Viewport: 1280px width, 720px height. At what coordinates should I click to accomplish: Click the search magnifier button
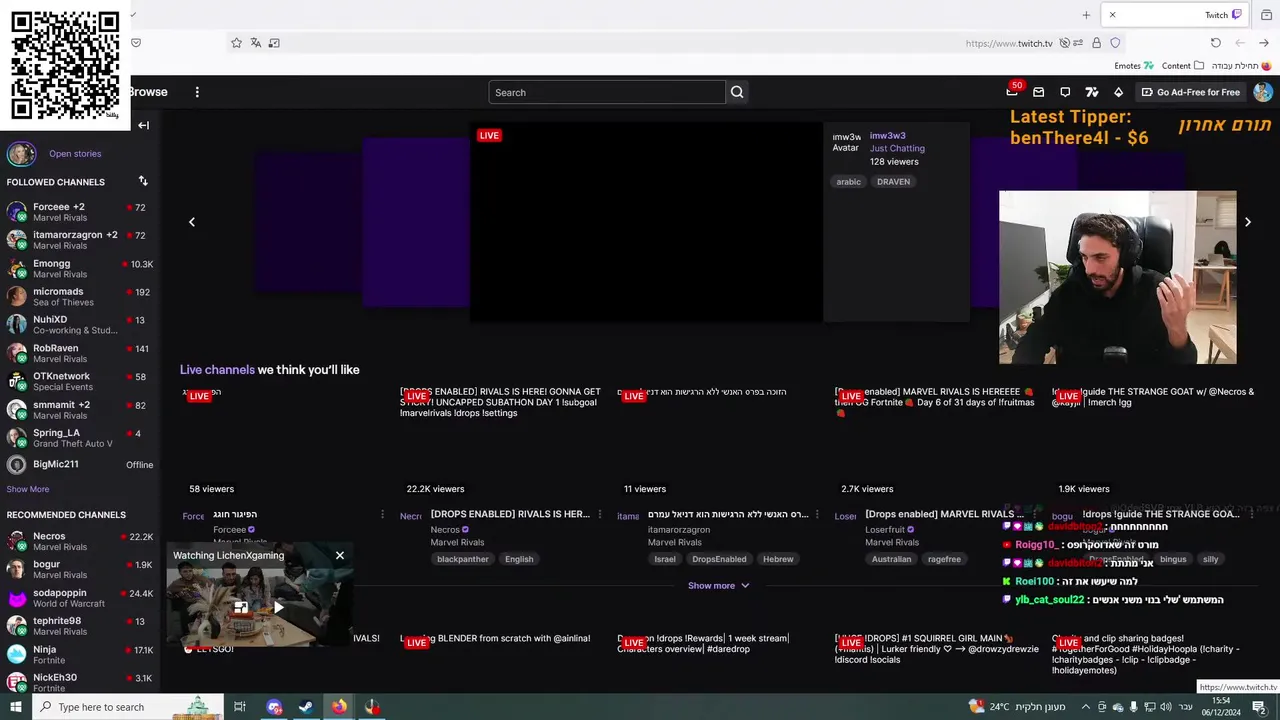pyautogui.click(x=737, y=92)
